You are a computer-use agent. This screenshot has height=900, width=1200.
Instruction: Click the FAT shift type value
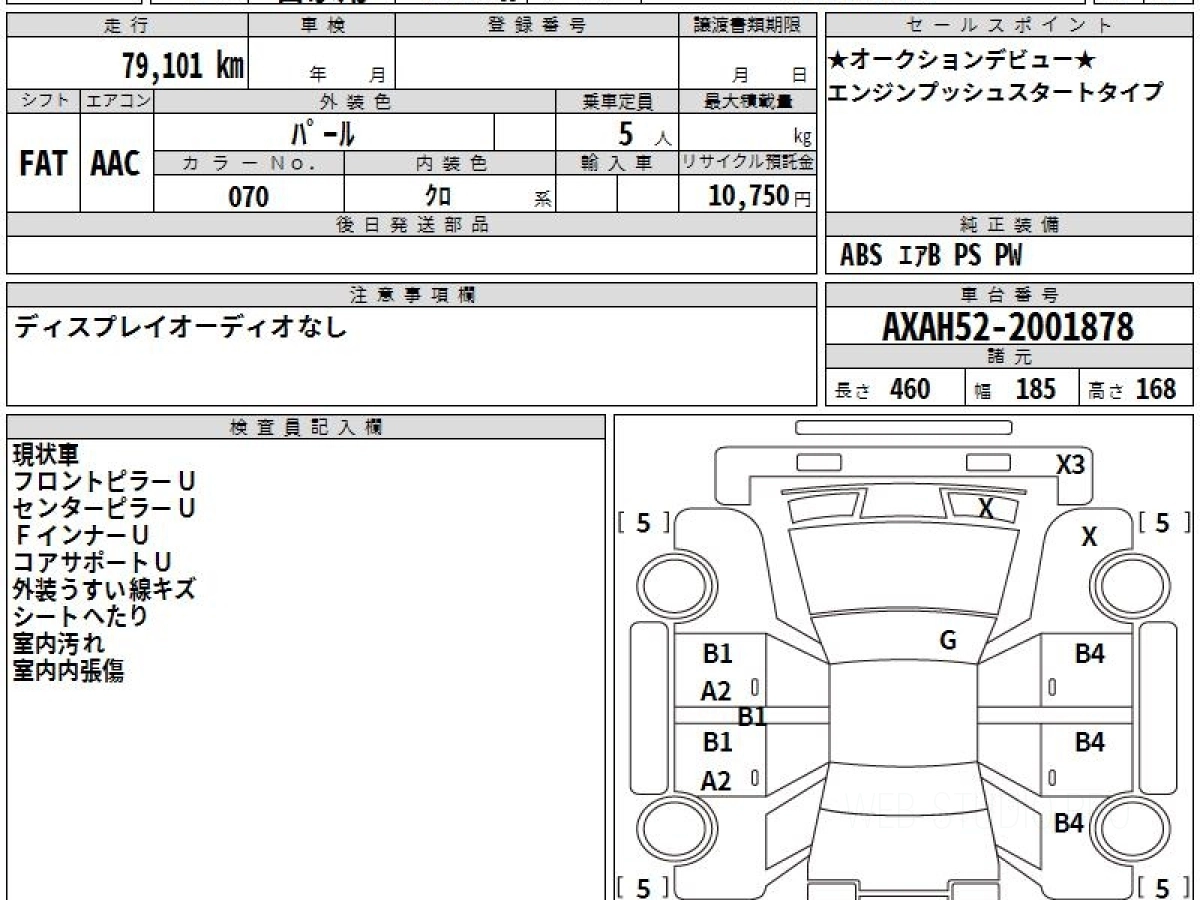[x=43, y=165]
